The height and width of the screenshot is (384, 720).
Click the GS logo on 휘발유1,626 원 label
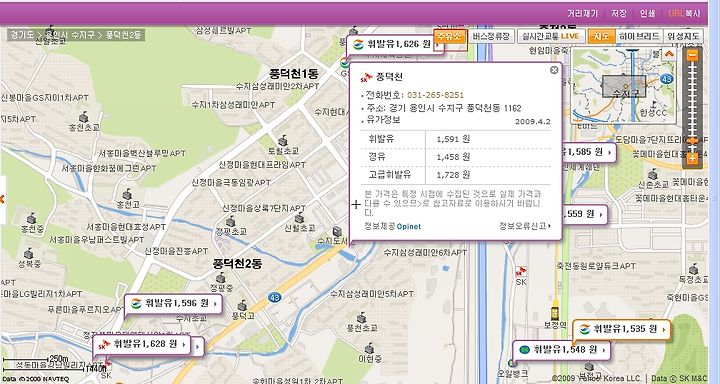pos(358,44)
